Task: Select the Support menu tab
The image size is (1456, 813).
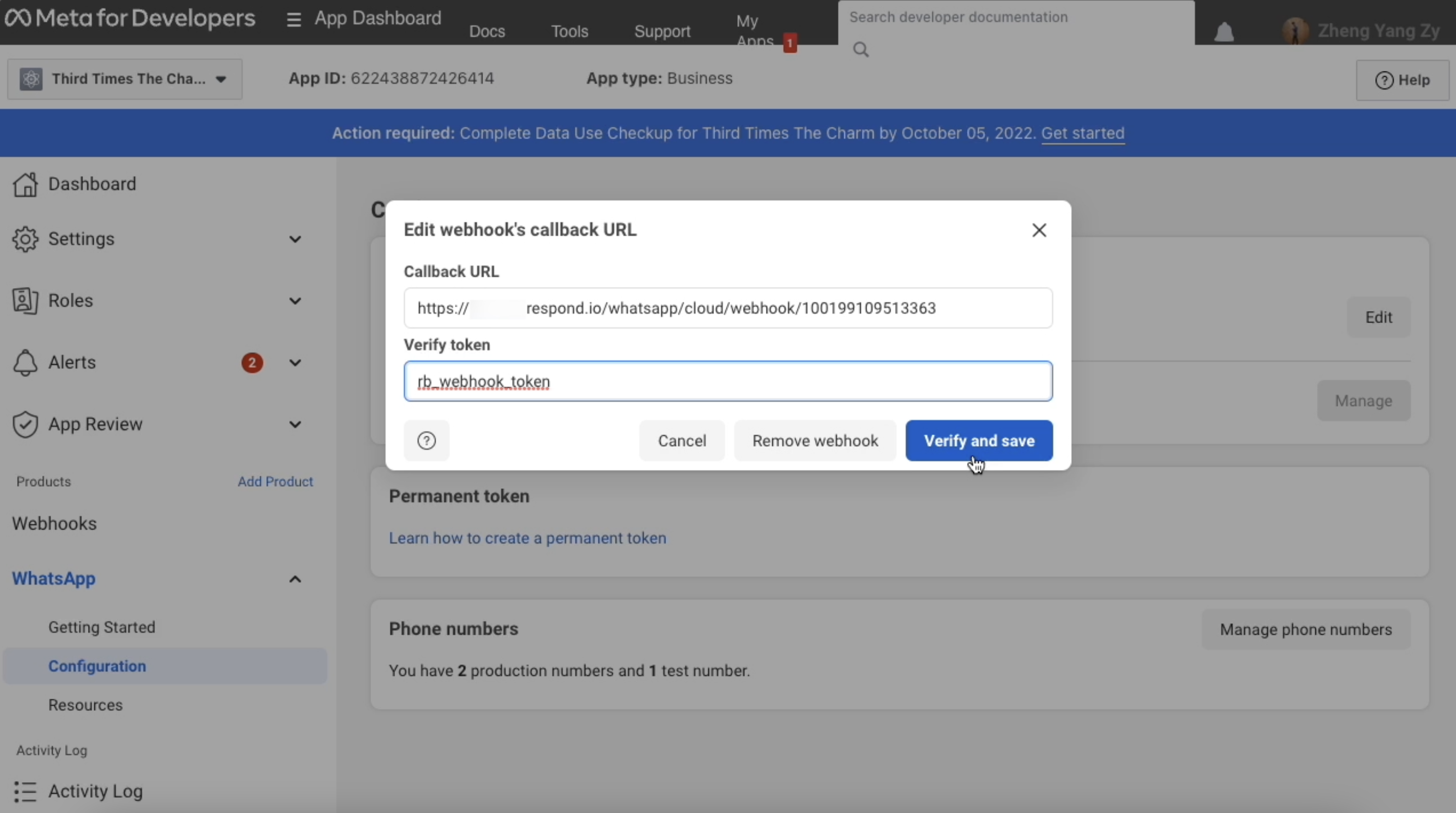Action: click(x=662, y=31)
